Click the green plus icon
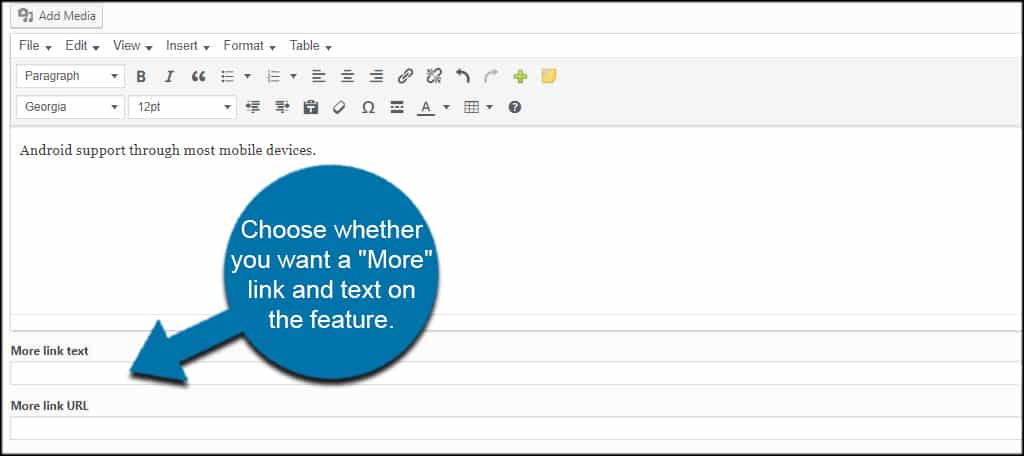 (520, 76)
